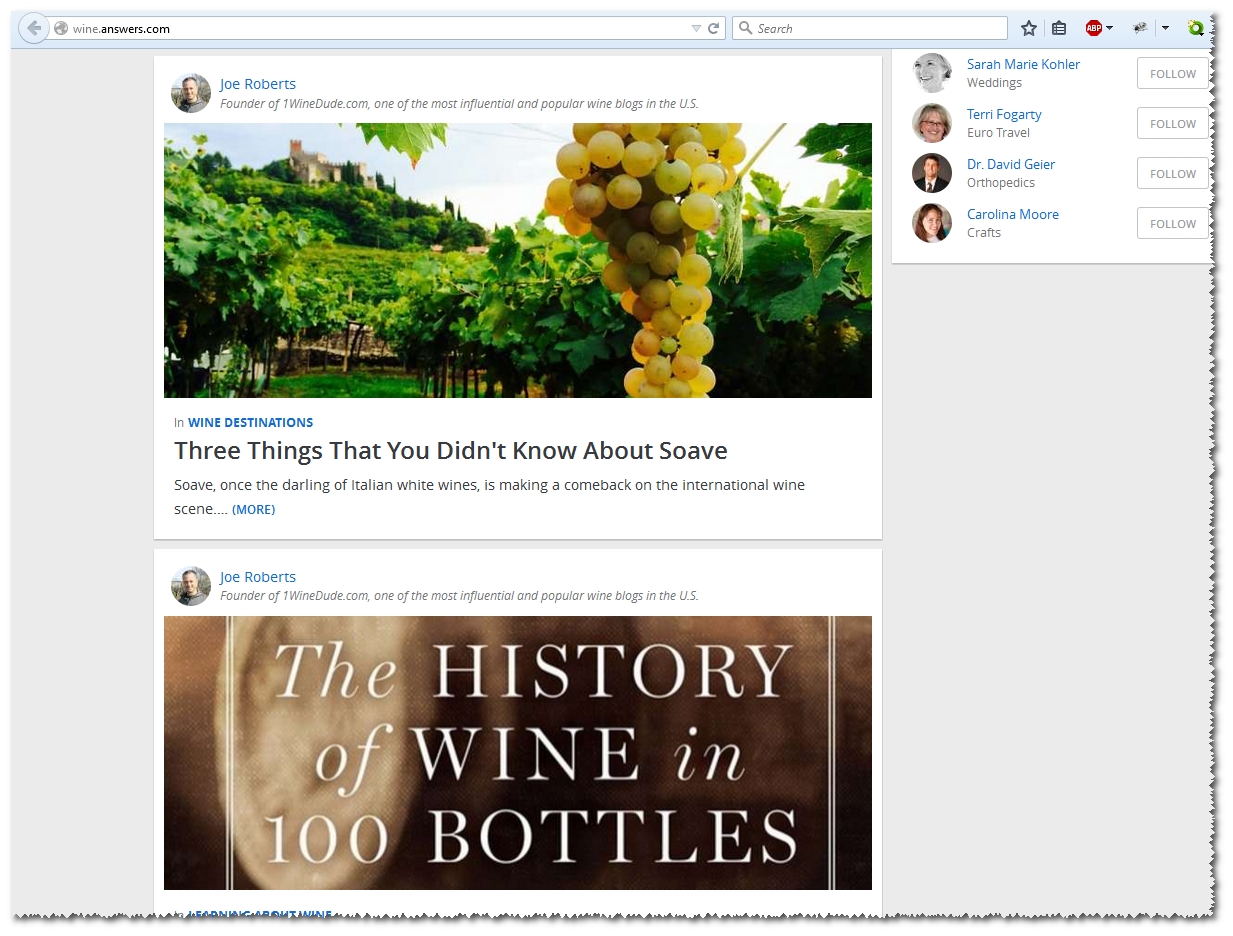The width and height of the screenshot is (1233, 936).
Task: Go back with the browser back arrow
Action: [x=33, y=28]
